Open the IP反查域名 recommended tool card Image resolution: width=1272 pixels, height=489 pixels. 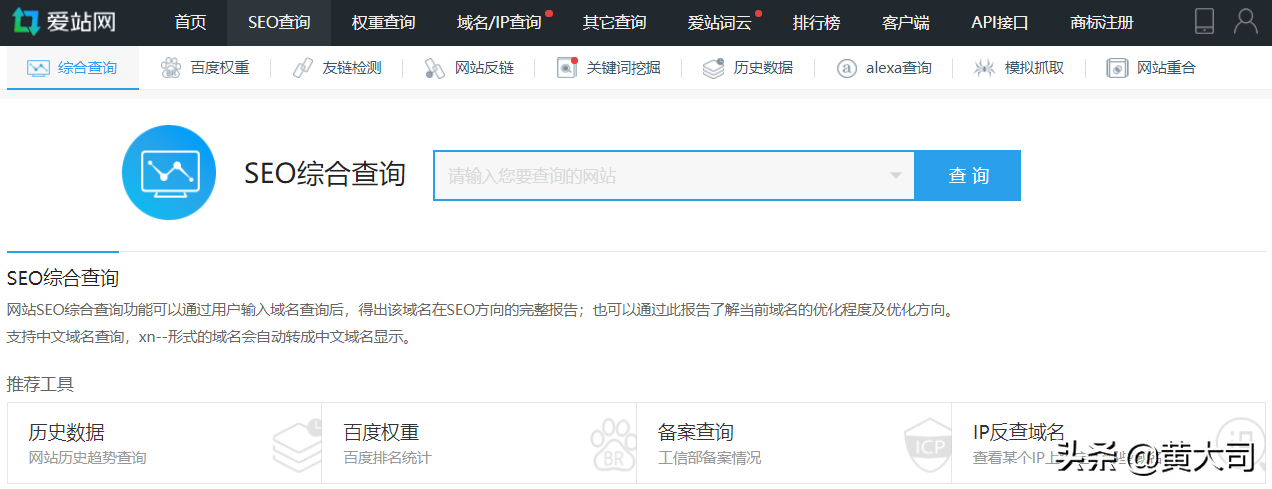[x=1108, y=443]
